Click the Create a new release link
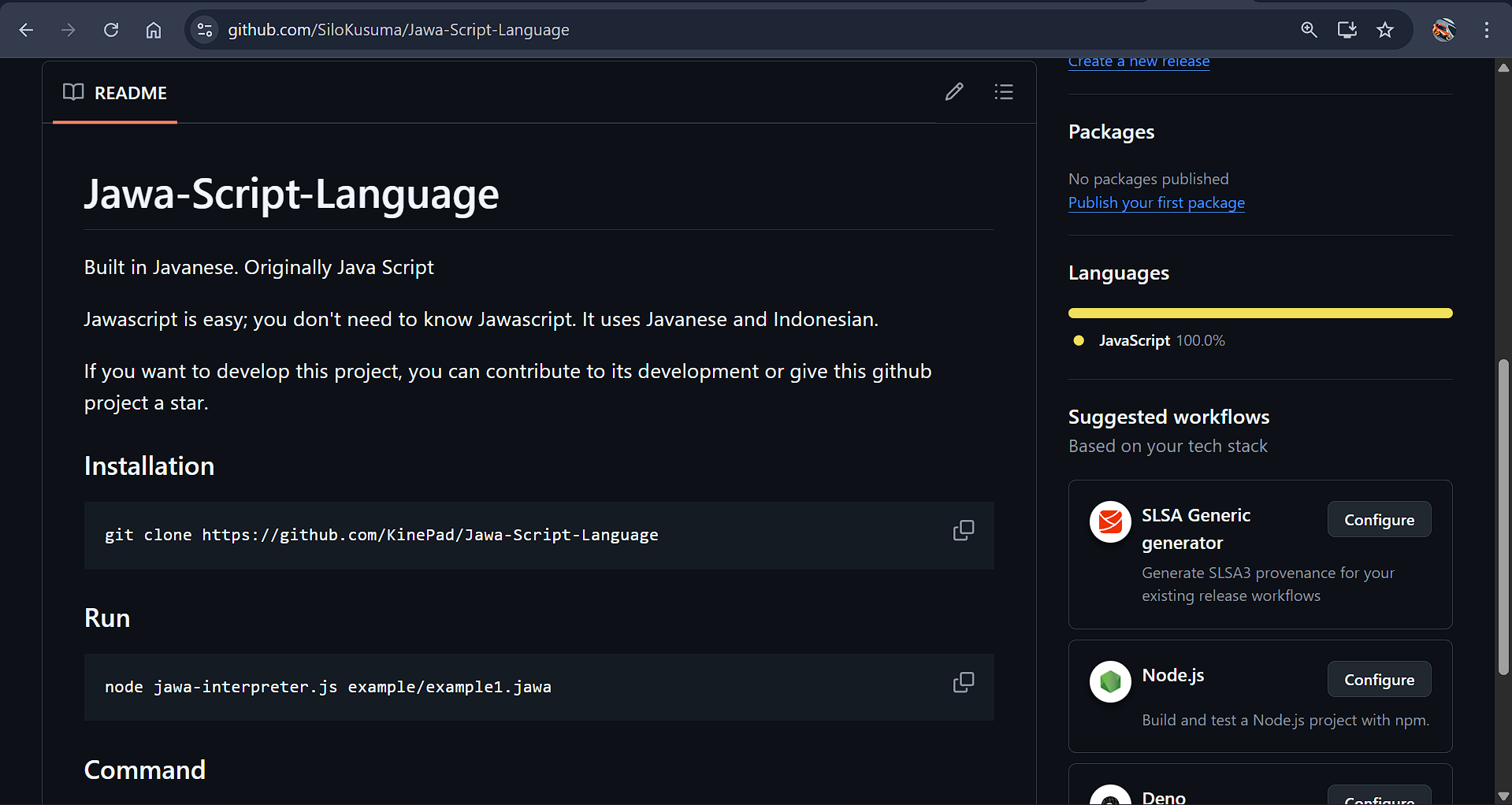The image size is (1512, 805). pos(1138,62)
